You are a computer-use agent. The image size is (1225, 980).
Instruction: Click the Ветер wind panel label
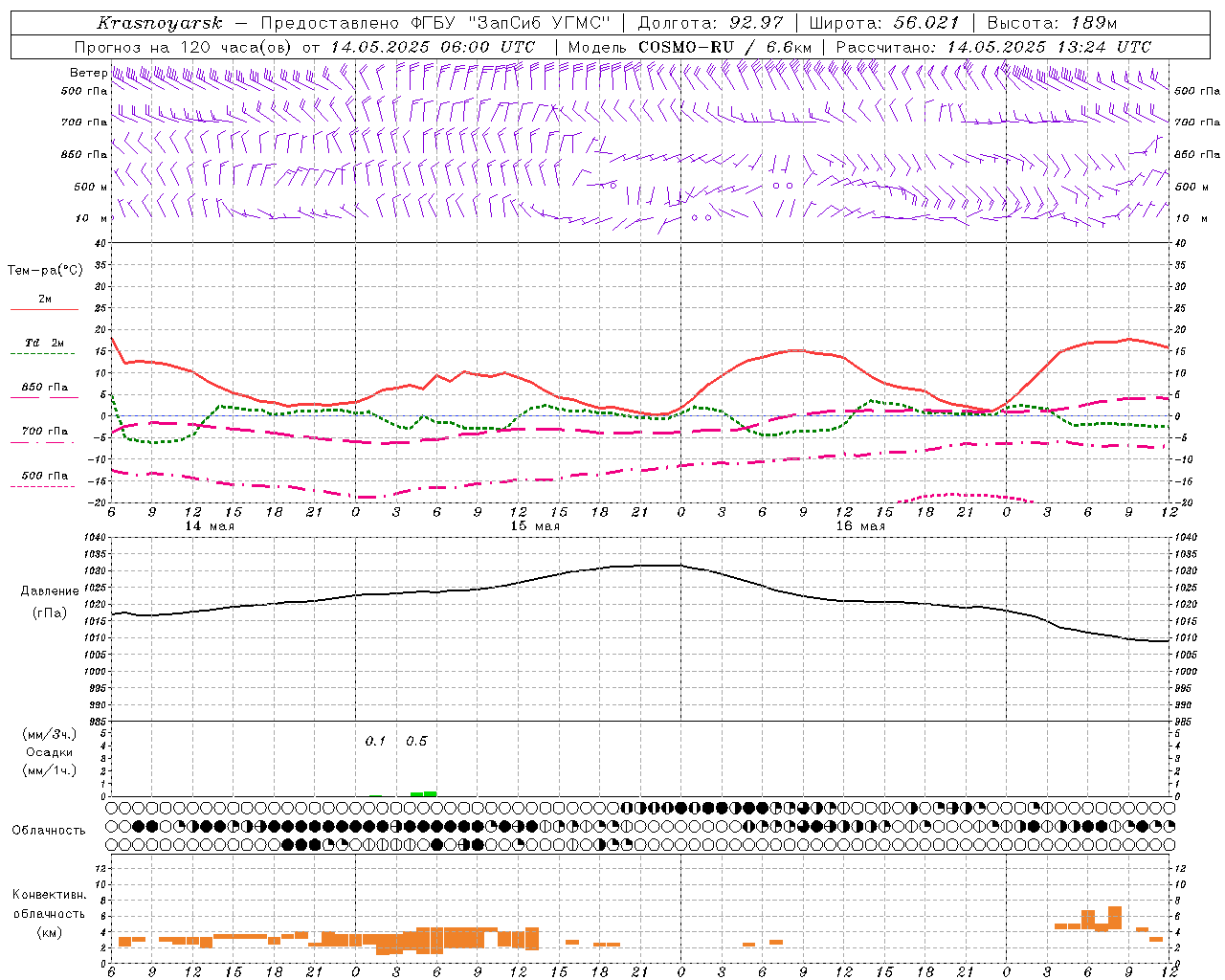[x=88, y=73]
